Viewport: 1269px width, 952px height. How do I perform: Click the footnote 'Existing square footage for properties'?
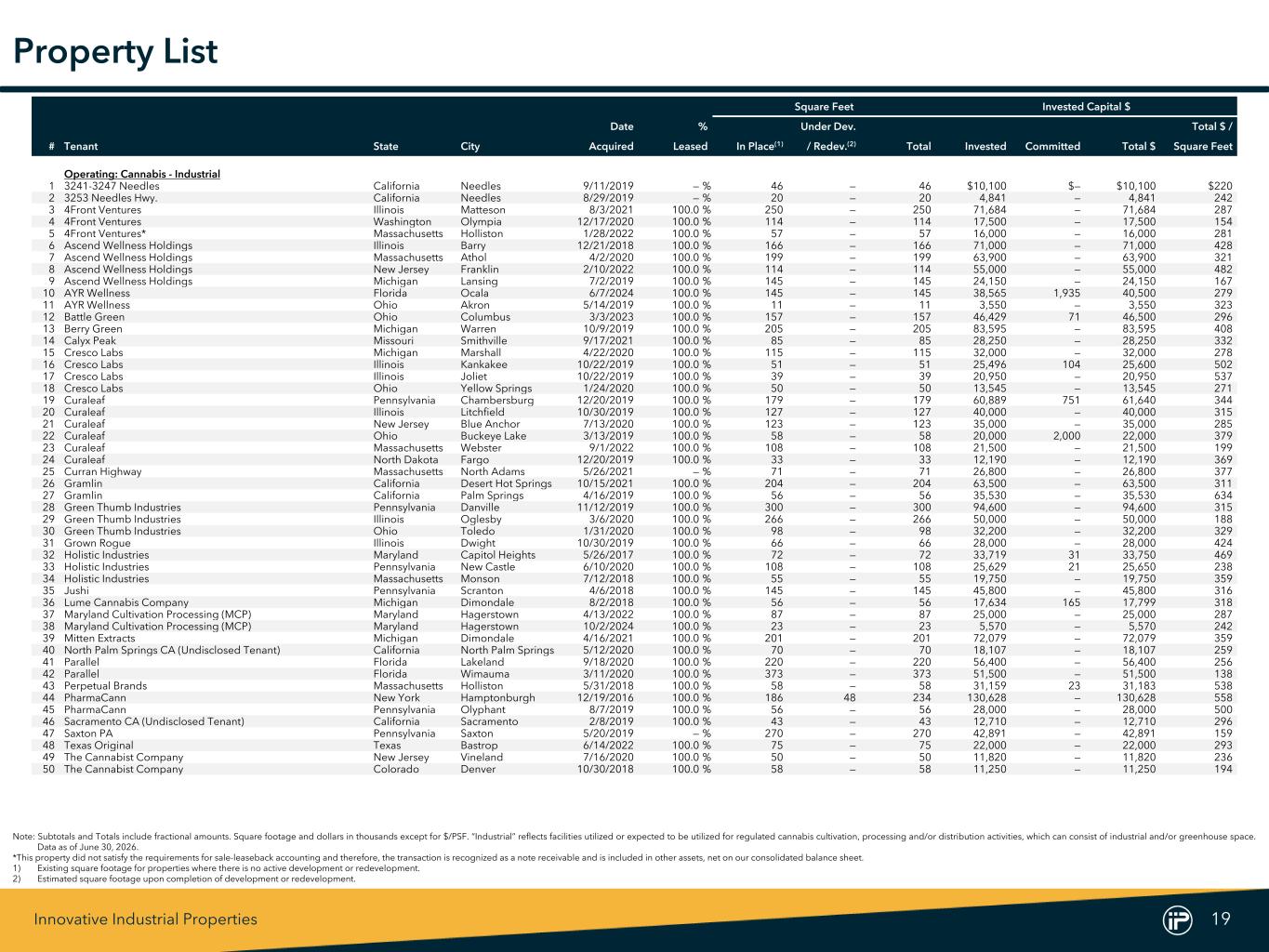228,868
